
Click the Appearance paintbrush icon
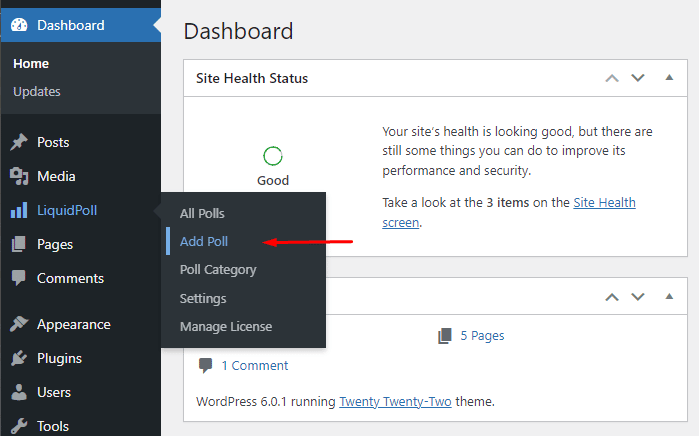coord(19,324)
